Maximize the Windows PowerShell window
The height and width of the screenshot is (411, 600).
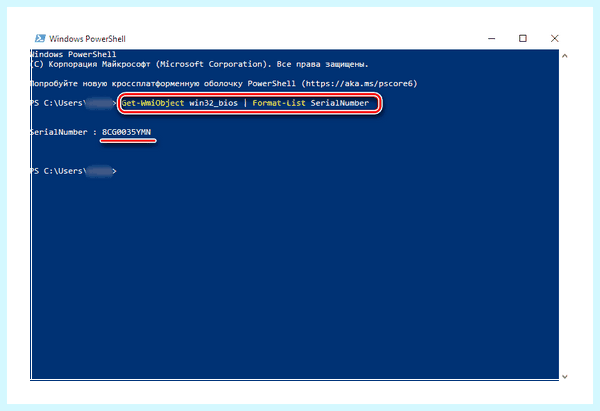[x=523, y=38]
